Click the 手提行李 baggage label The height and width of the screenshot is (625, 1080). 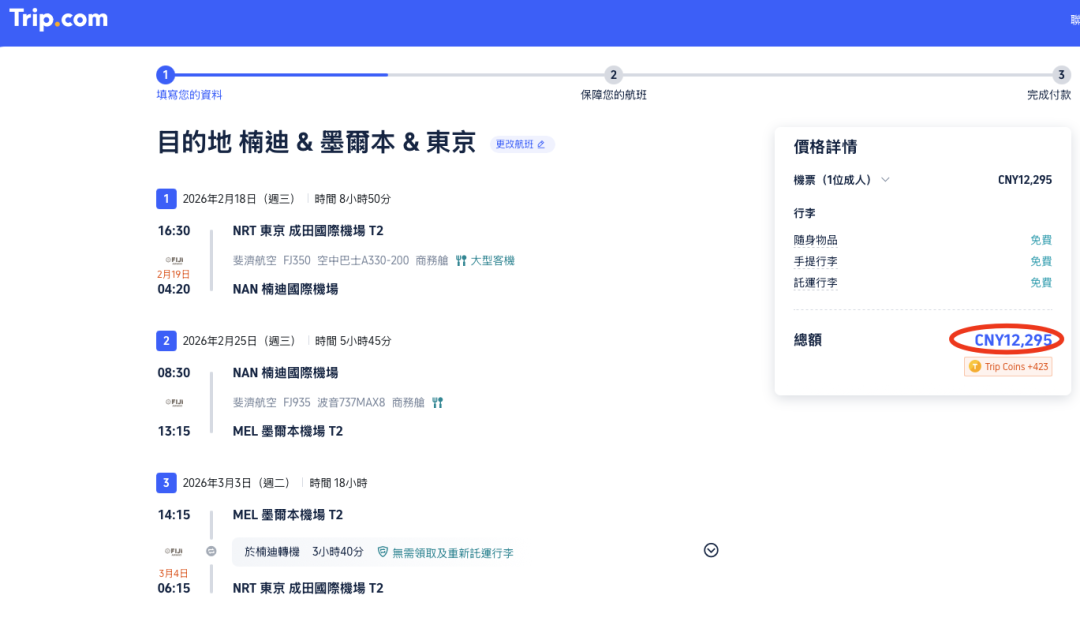[x=816, y=261]
